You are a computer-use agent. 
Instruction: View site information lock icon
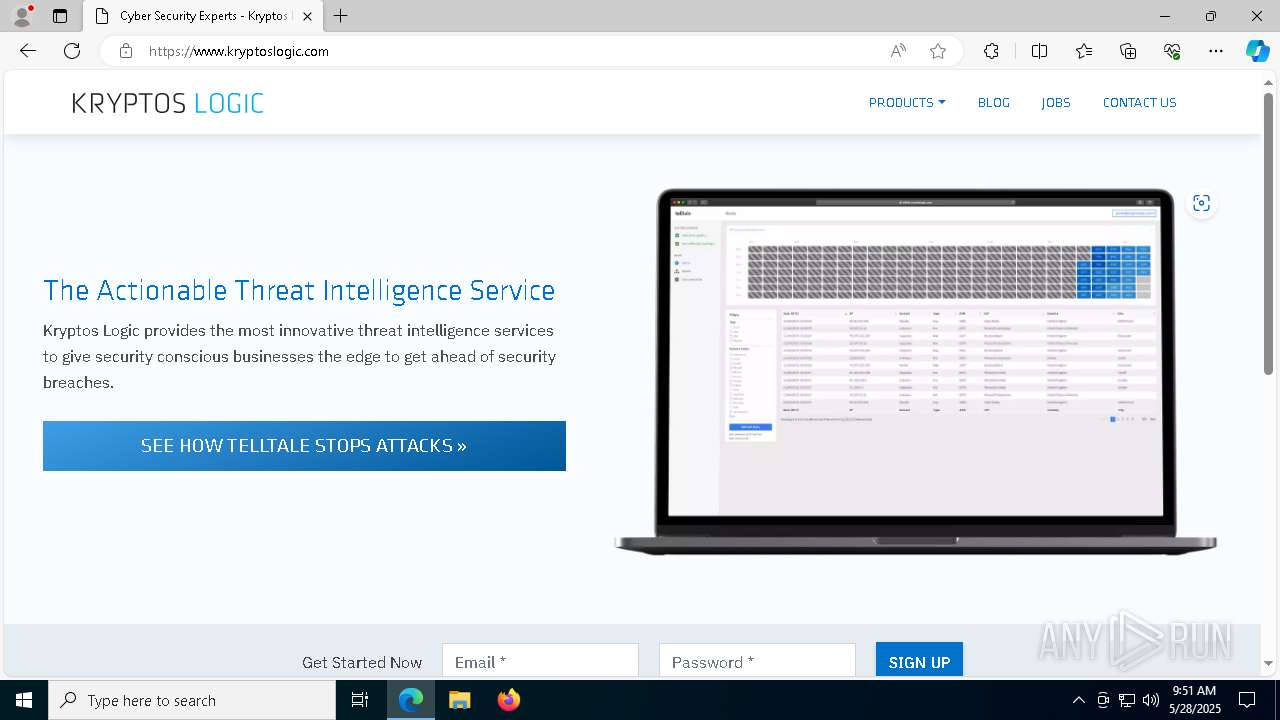(125, 51)
